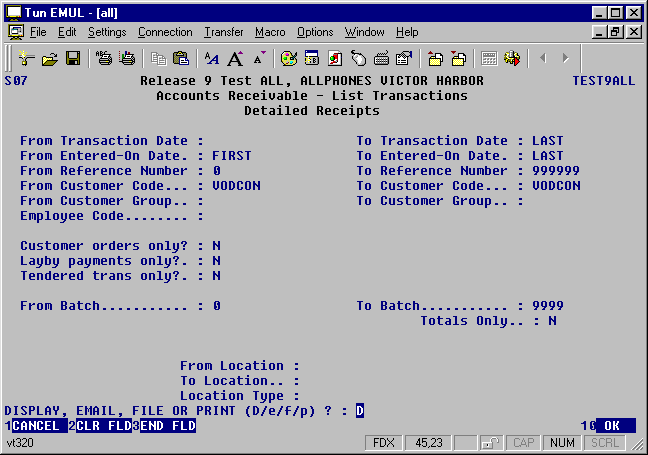Click the large letter A font icon
Image resolution: width=648 pixels, height=455 pixels.
point(235,59)
